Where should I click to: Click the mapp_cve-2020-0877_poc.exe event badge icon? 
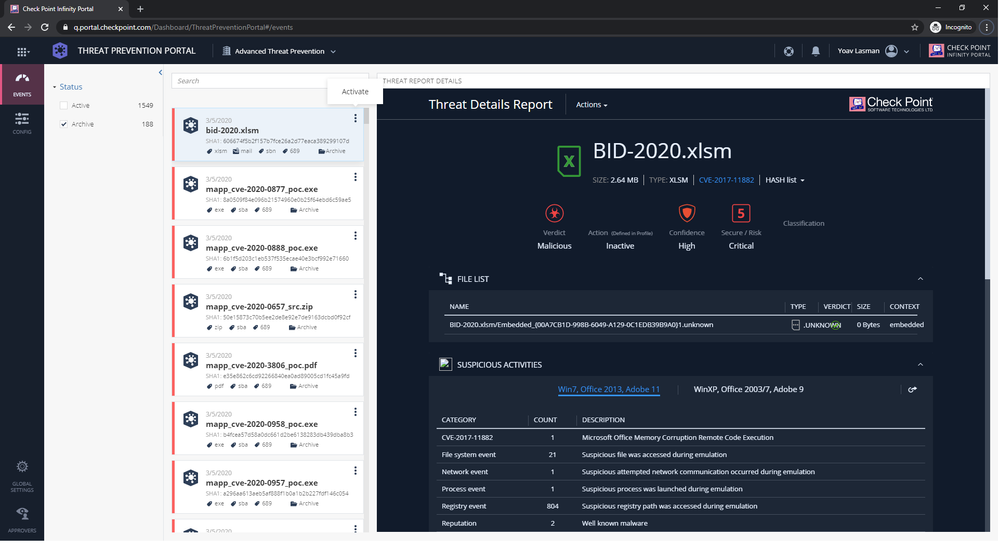coord(190,184)
